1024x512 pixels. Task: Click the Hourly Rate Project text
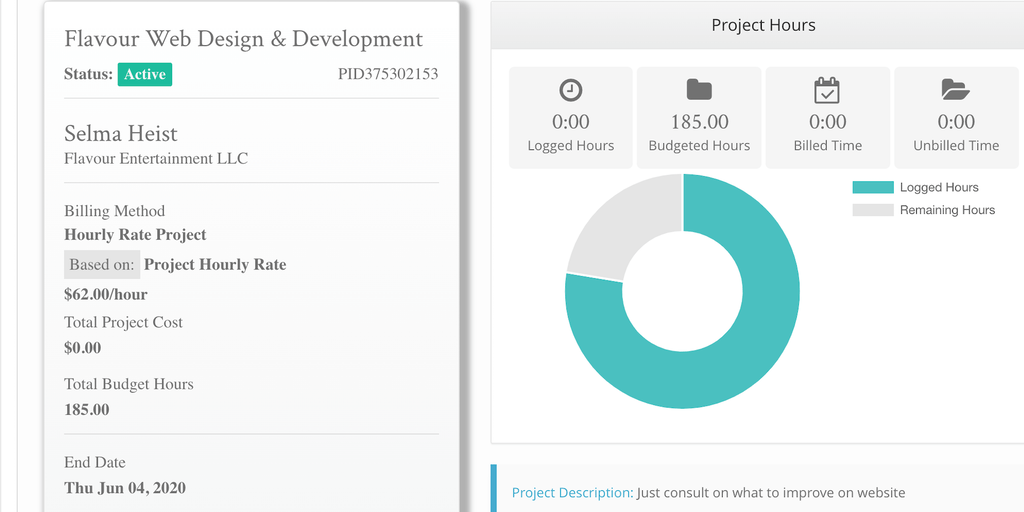[x=135, y=234]
